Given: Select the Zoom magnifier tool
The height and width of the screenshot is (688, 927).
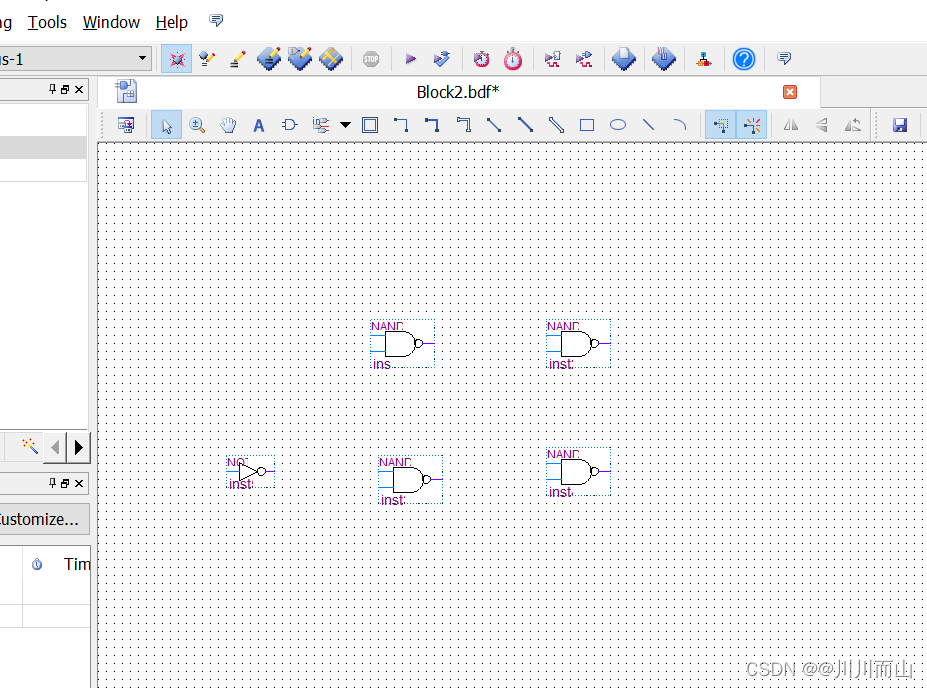Looking at the screenshot, I should point(197,125).
